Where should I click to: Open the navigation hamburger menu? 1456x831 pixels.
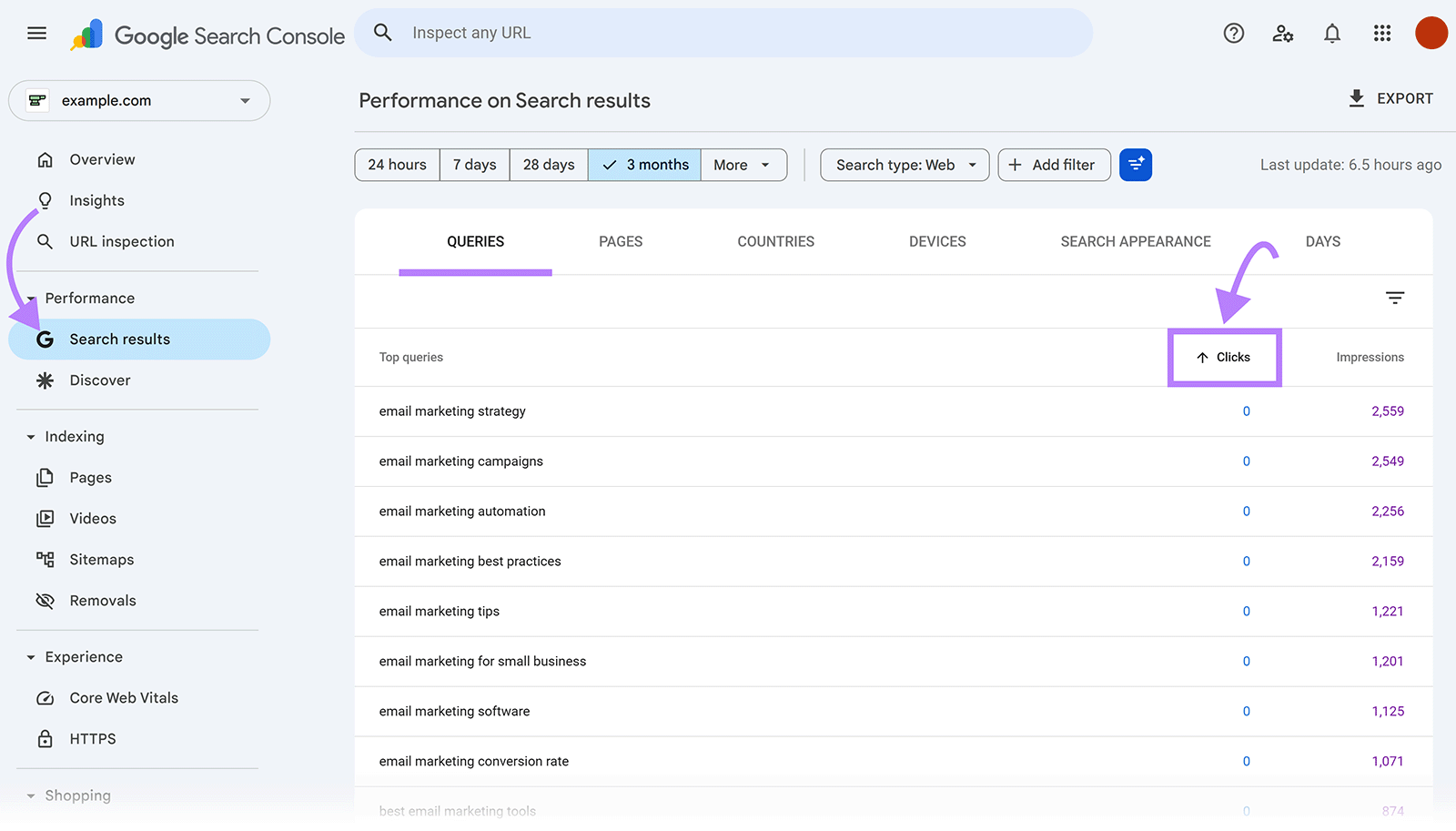(36, 33)
